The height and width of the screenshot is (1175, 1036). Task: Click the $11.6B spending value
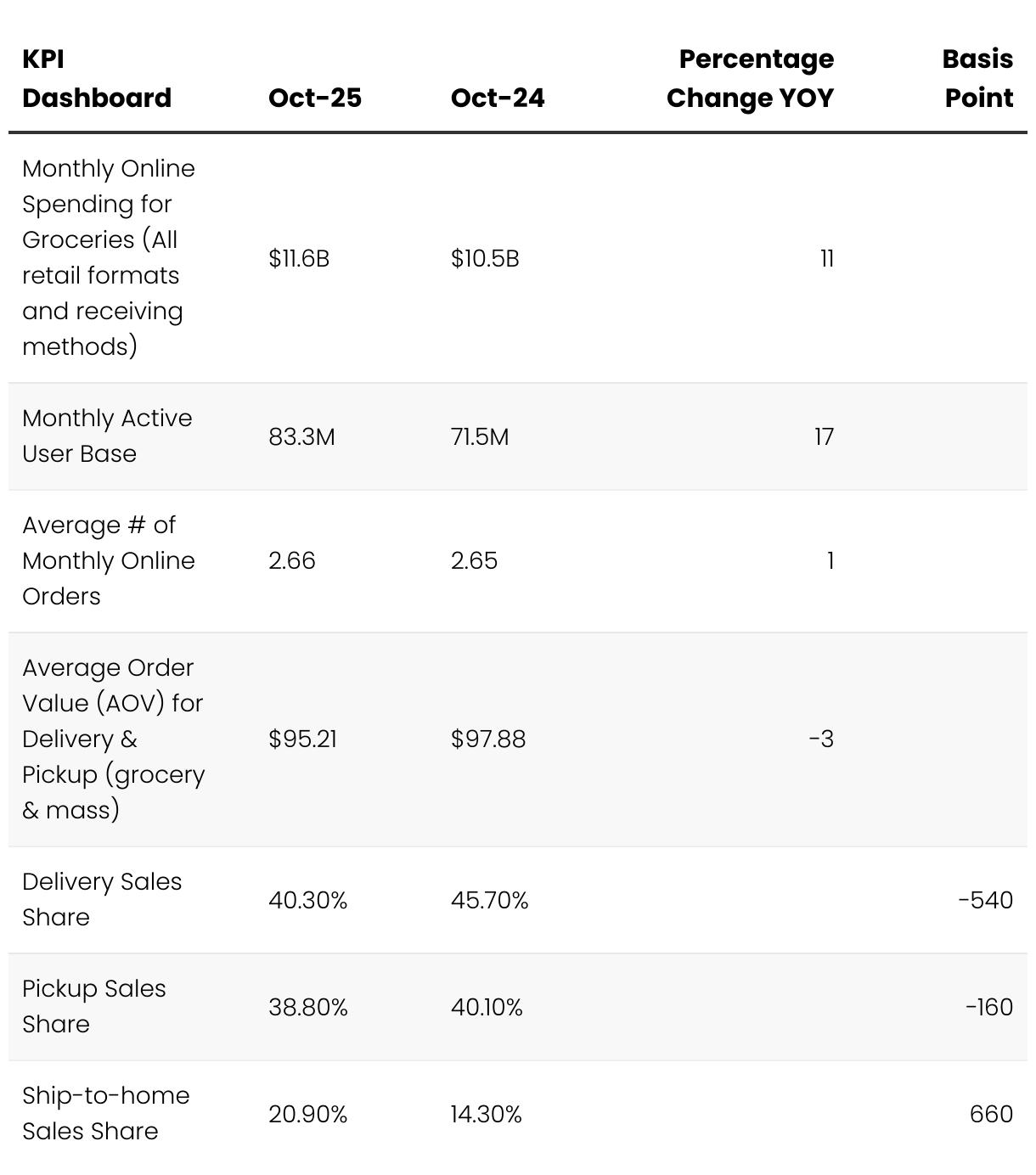[x=299, y=258]
